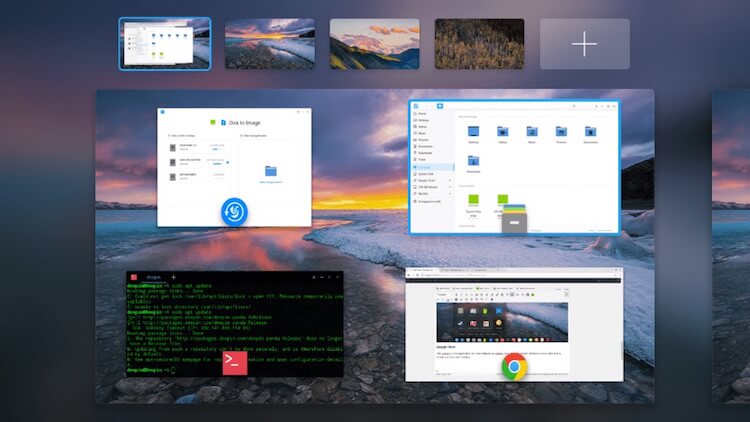The width and height of the screenshot is (750, 422).
Task: Open the Pictures folder icon in file manager
Action: pyautogui.click(x=561, y=132)
